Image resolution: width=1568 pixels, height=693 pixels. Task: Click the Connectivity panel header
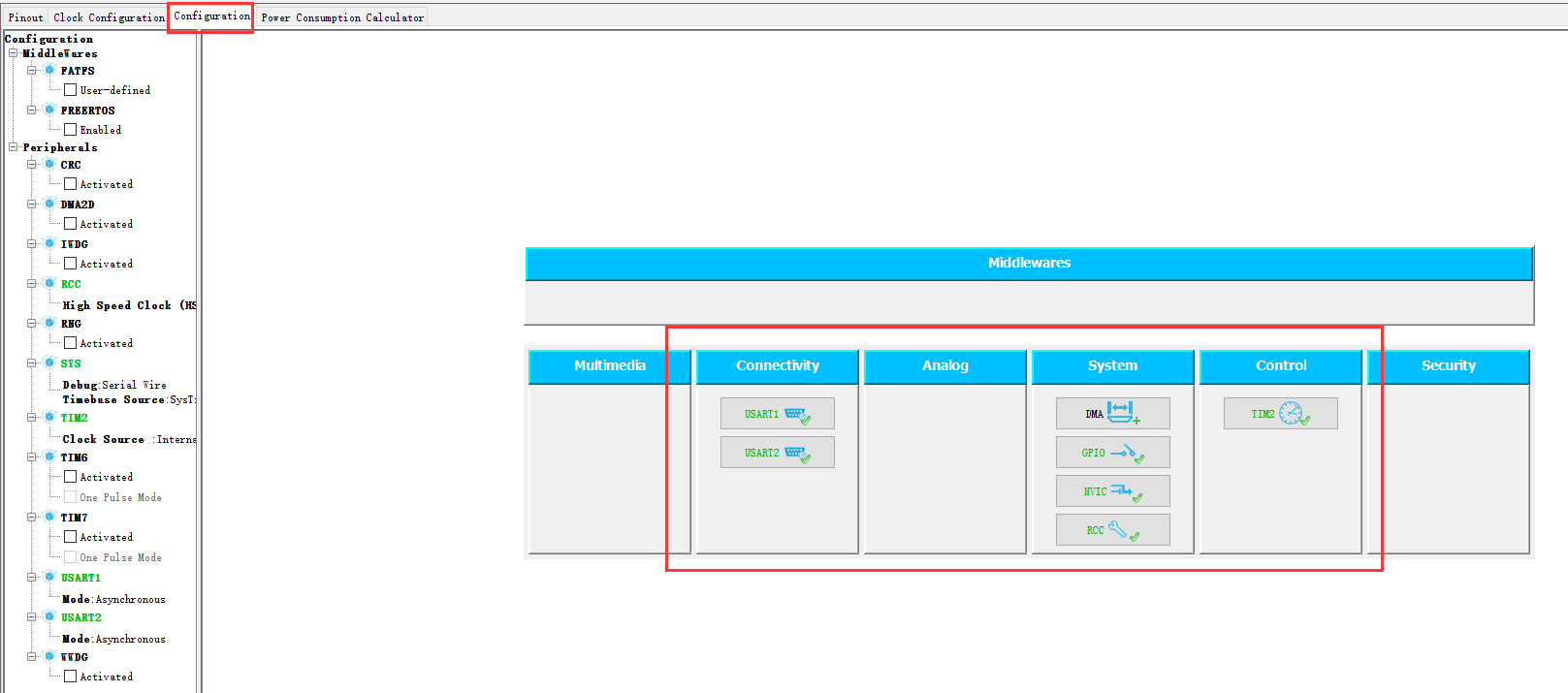(777, 365)
